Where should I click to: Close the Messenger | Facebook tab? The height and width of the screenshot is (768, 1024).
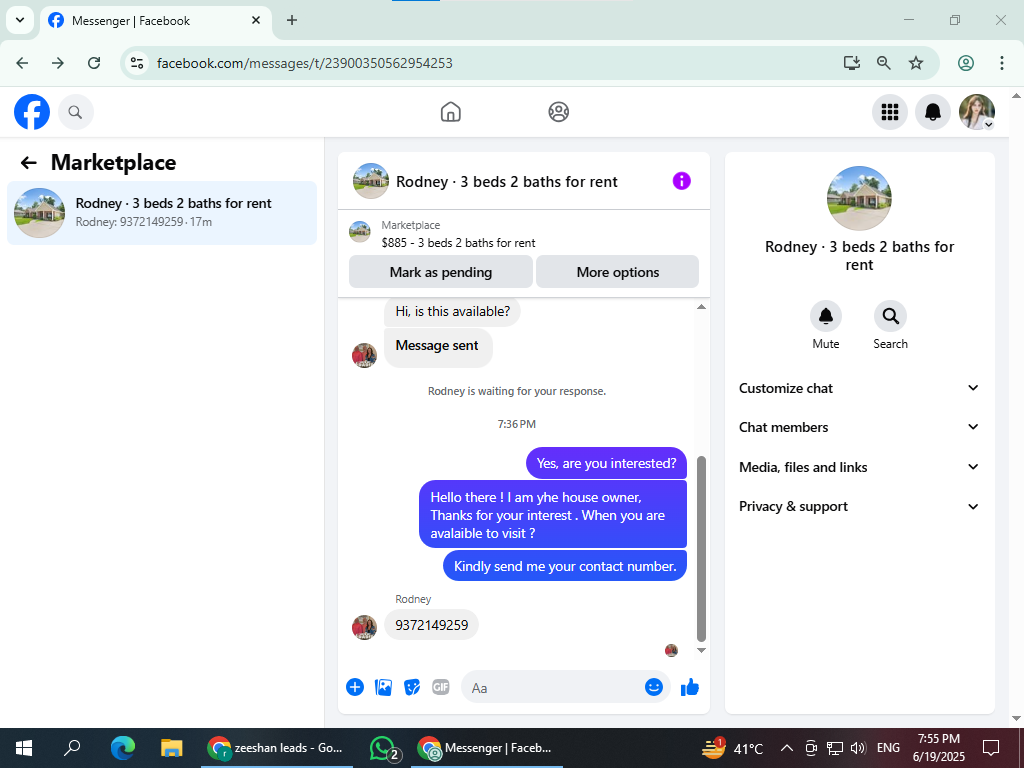coord(256,20)
